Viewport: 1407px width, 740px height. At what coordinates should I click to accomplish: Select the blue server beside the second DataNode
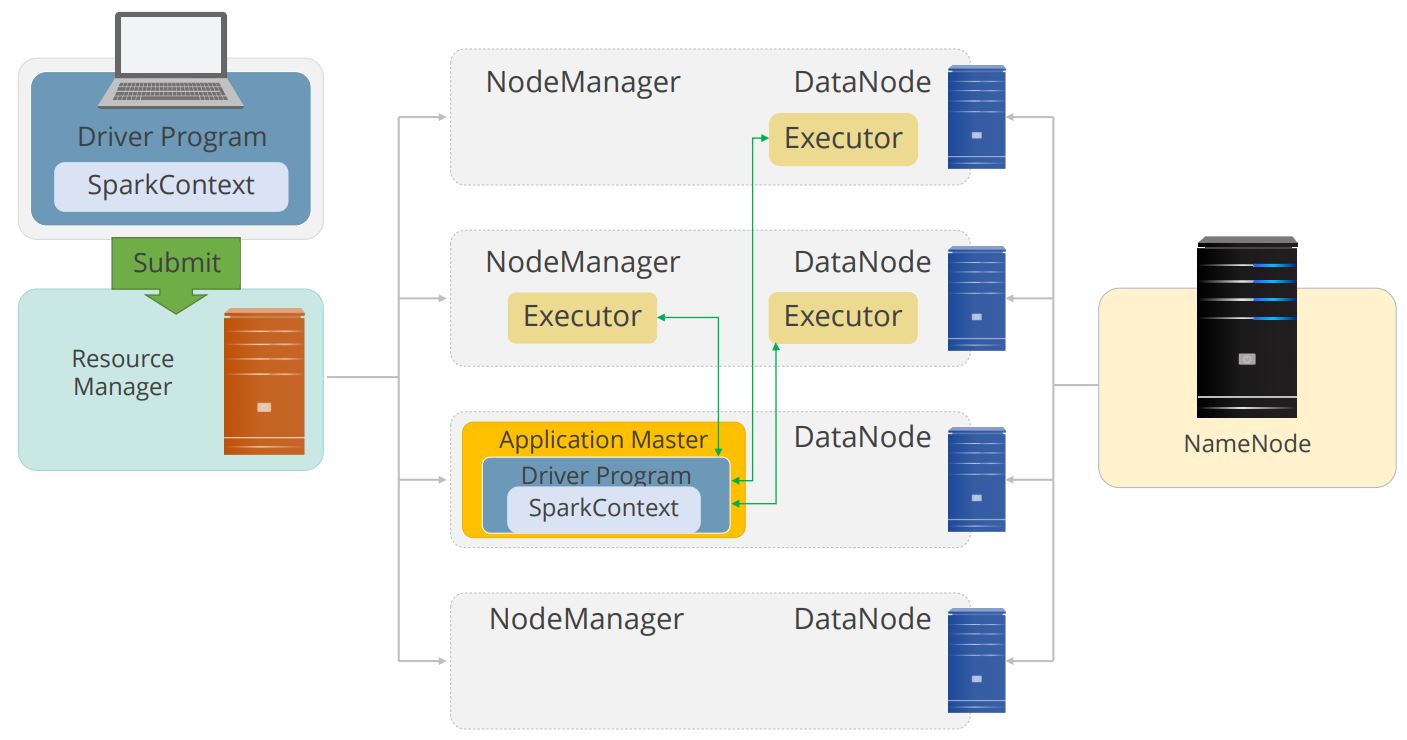pyautogui.click(x=976, y=298)
